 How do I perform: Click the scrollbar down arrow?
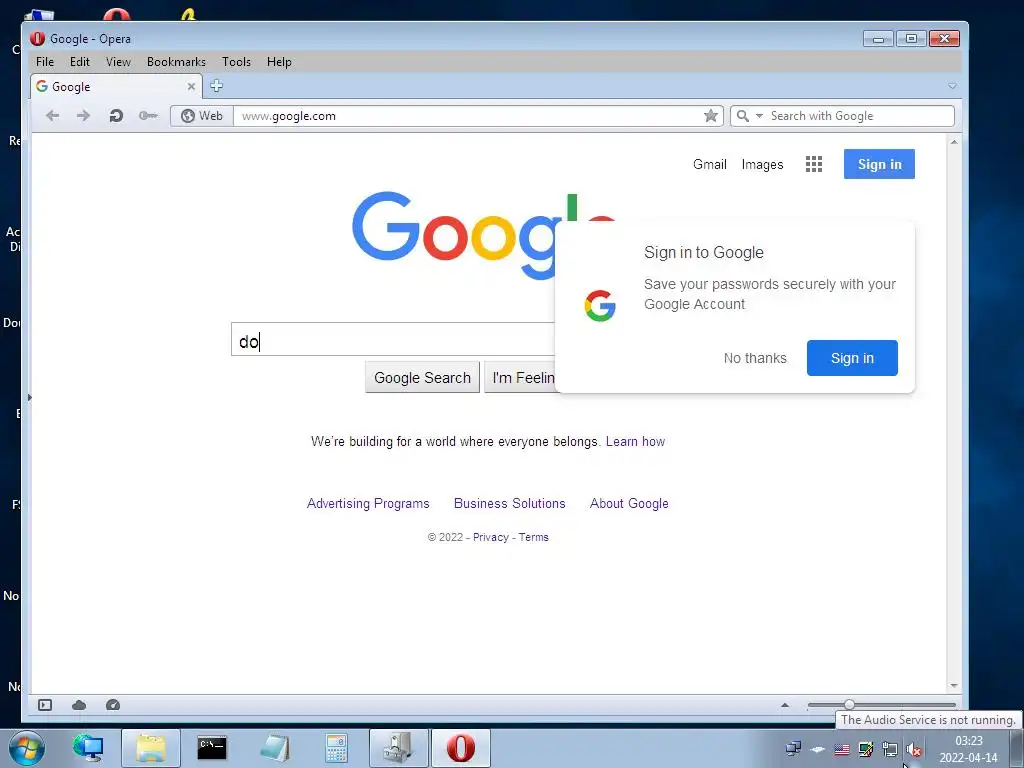point(954,686)
